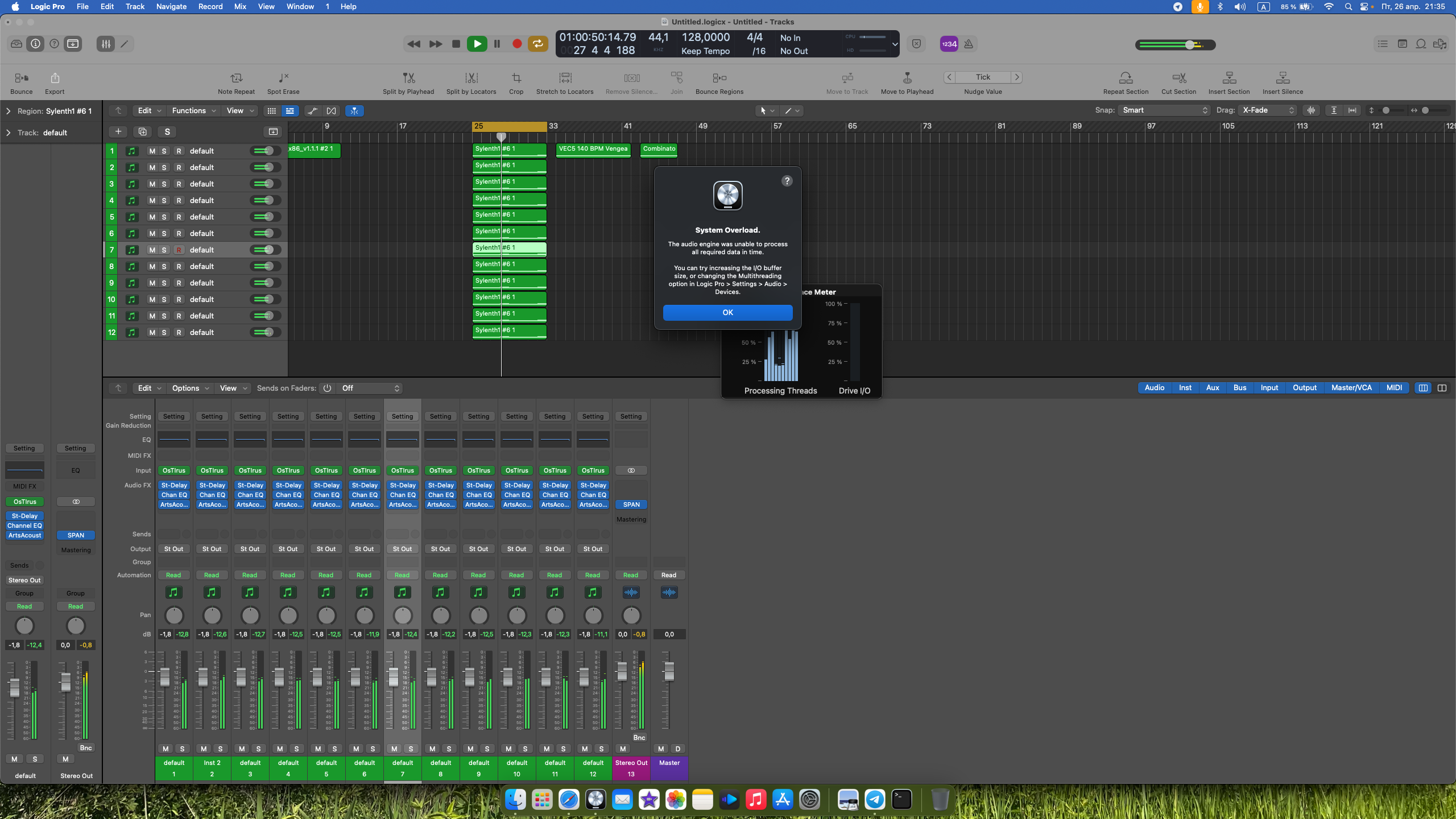Expand the Region Sylenth1 inspector section

point(8,111)
